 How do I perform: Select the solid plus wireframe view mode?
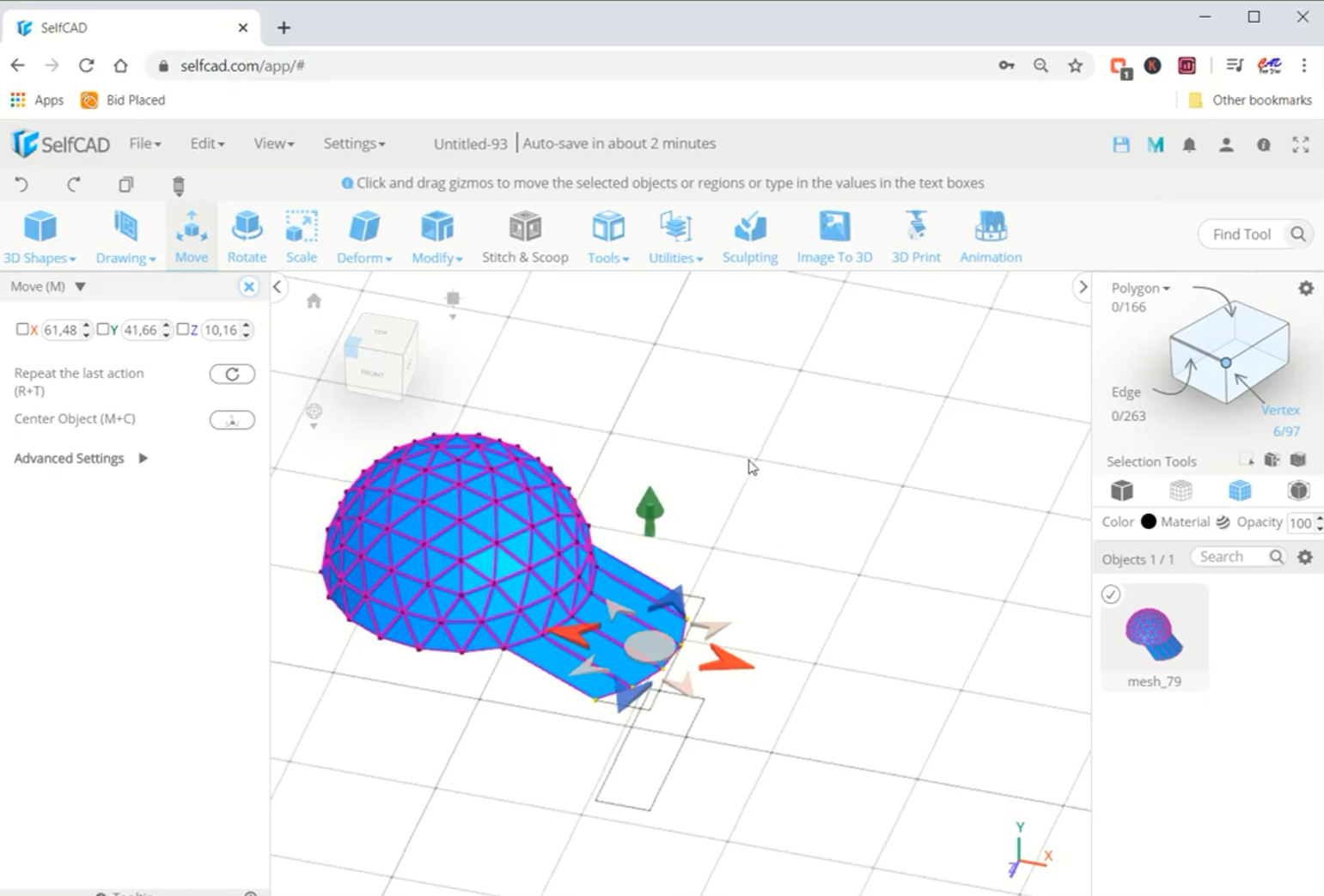[x=1240, y=491]
